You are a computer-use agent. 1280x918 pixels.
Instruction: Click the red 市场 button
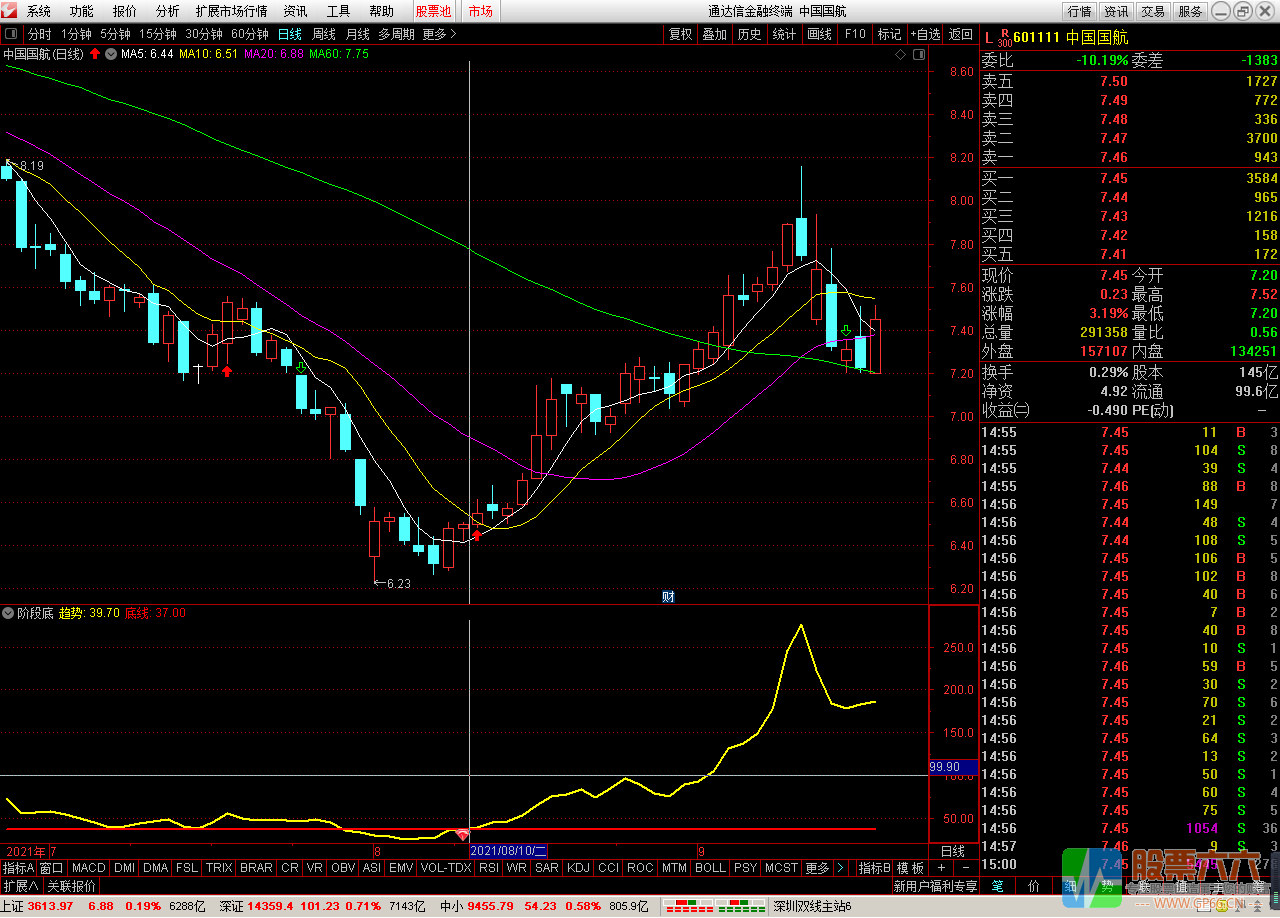coord(481,11)
